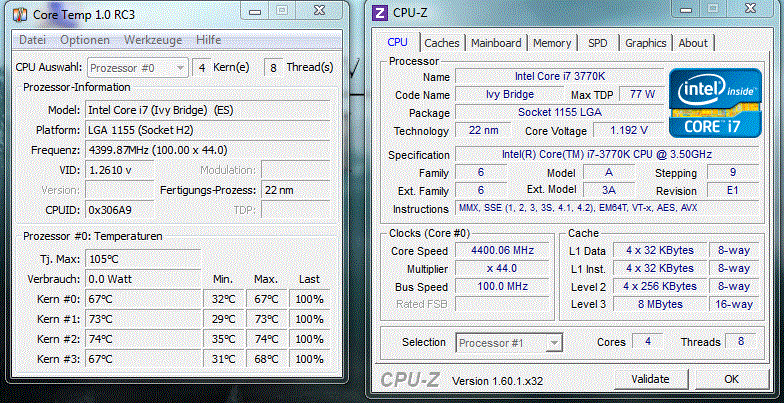Image resolution: width=784 pixels, height=403 pixels.
Task: Click the Kern #1 temperature 73°C field
Action: click(x=143, y=319)
